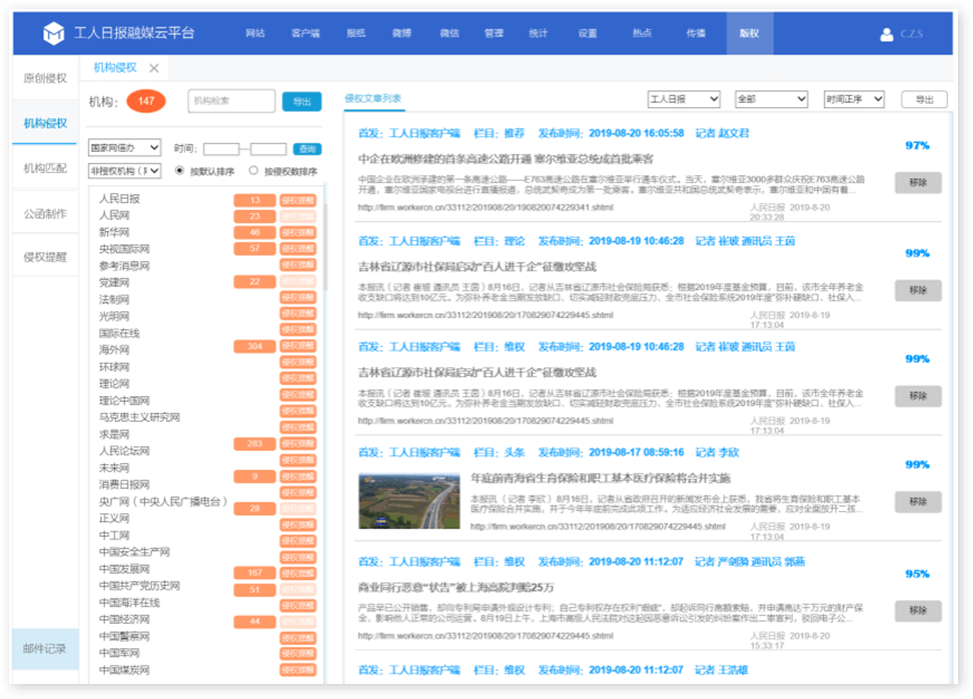
Task: Click 侵权提醒 button for 人民论坛网
Action: 298,443
